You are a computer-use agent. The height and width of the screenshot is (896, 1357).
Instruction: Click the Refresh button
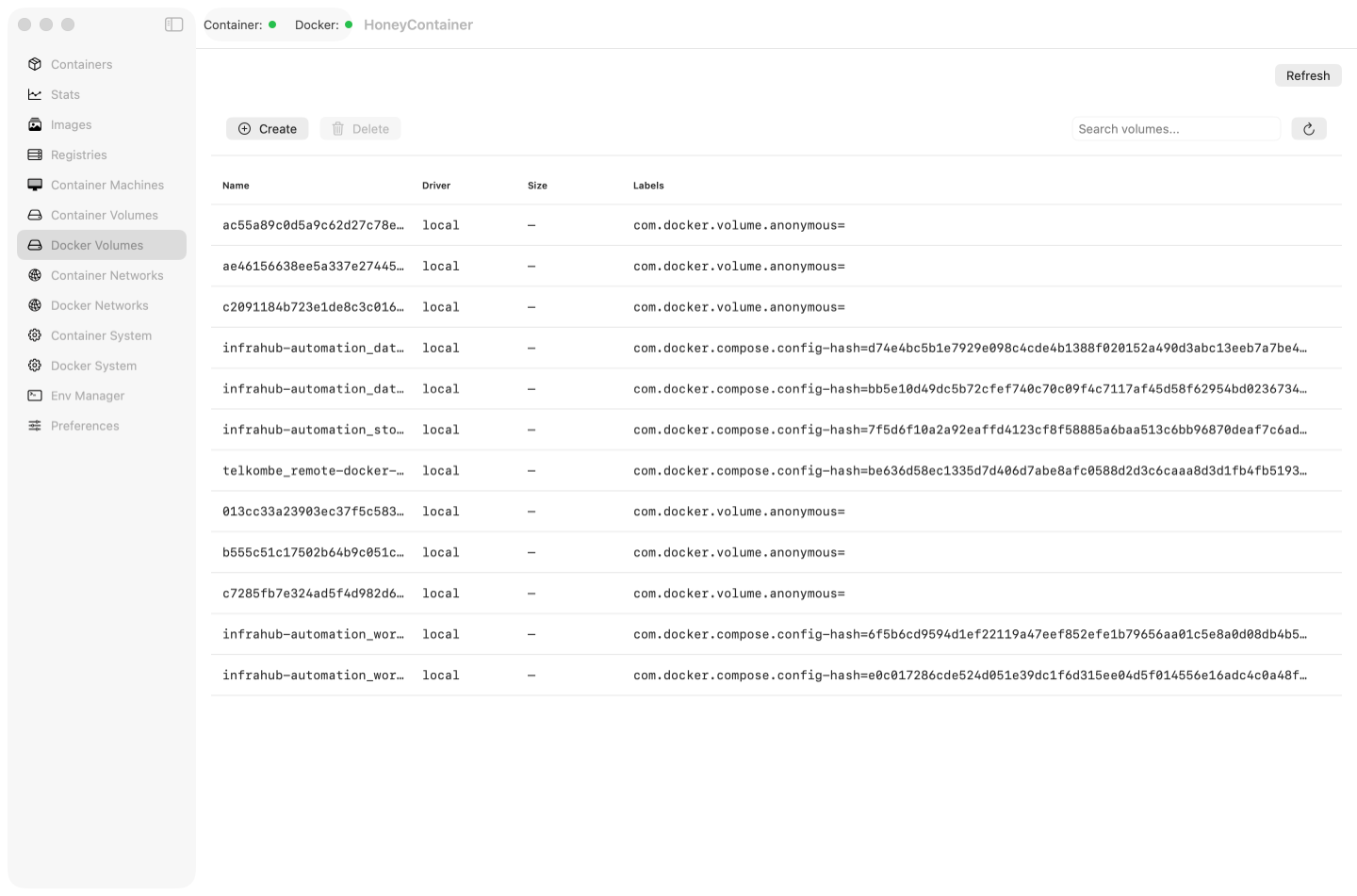1308,75
